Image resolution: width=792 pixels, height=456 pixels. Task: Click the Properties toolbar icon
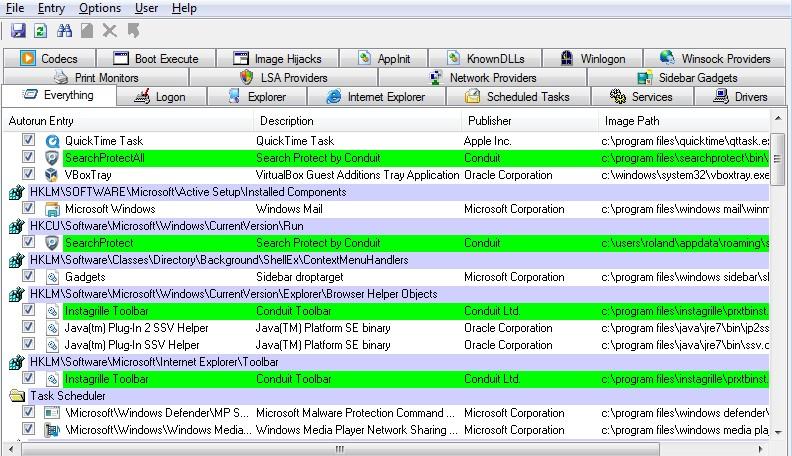87,31
